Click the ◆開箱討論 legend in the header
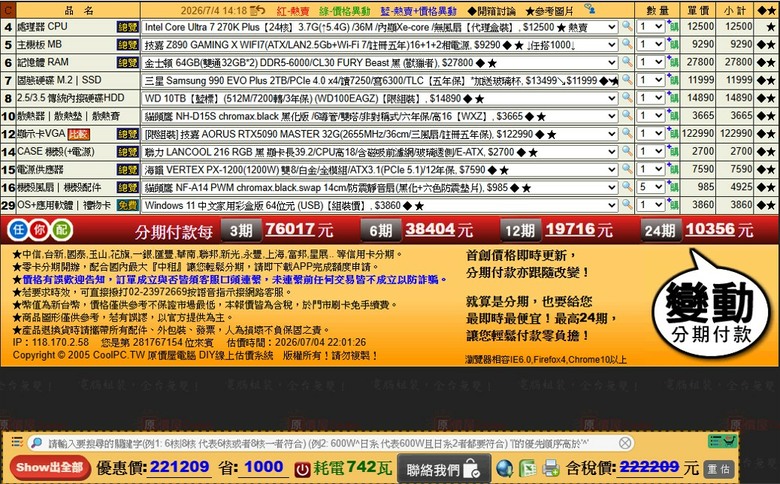The height and width of the screenshot is (484, 780). pos(491,10)
